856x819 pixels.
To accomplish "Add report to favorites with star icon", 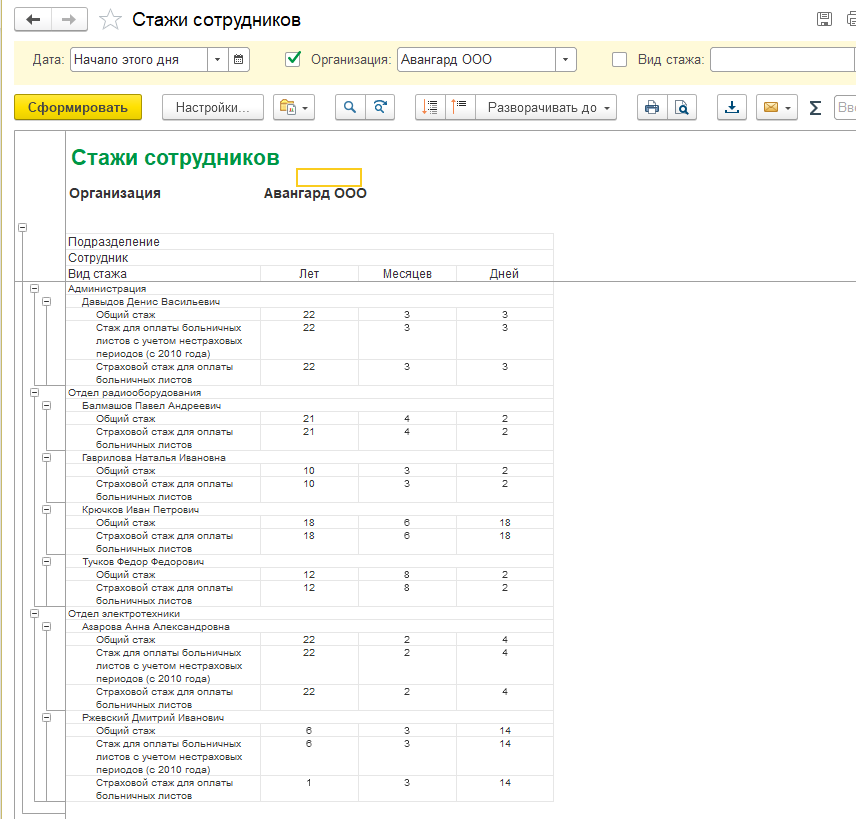I will click(x=112, y=20).
